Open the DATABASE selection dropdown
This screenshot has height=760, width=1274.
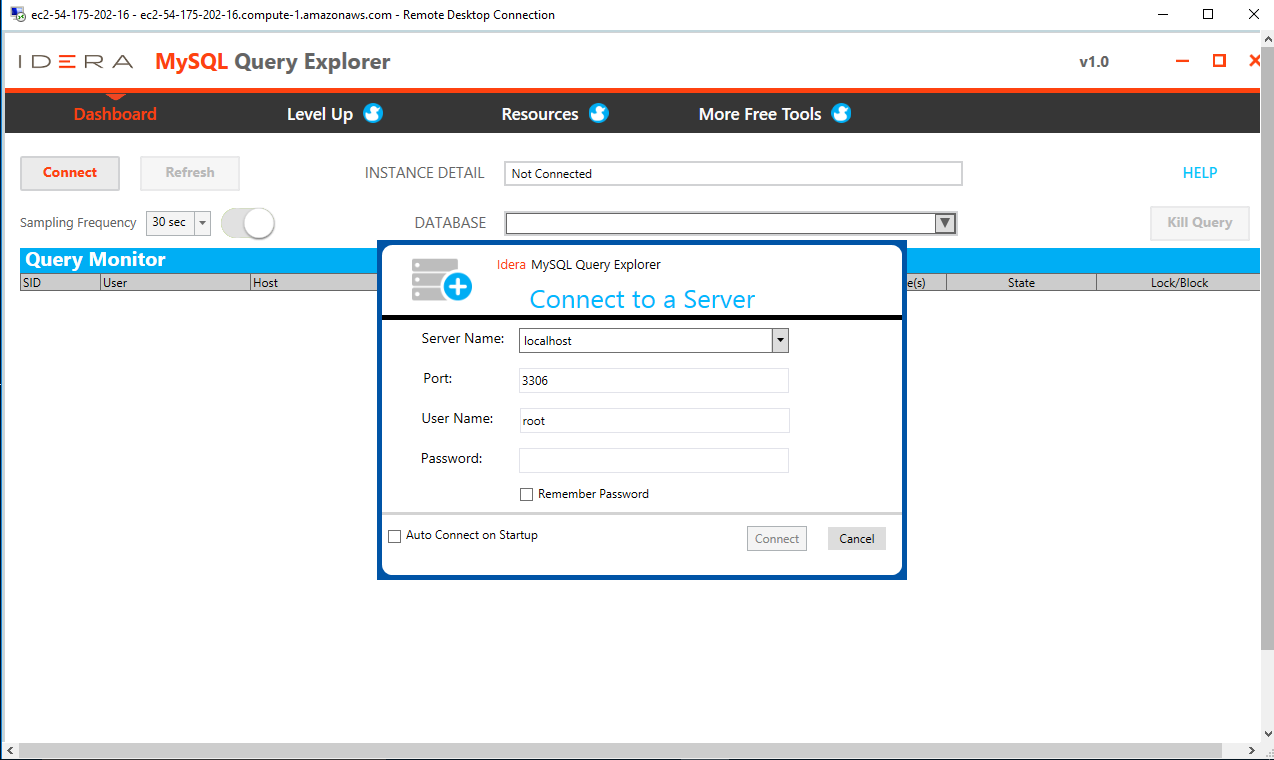(x=944, y=222)
